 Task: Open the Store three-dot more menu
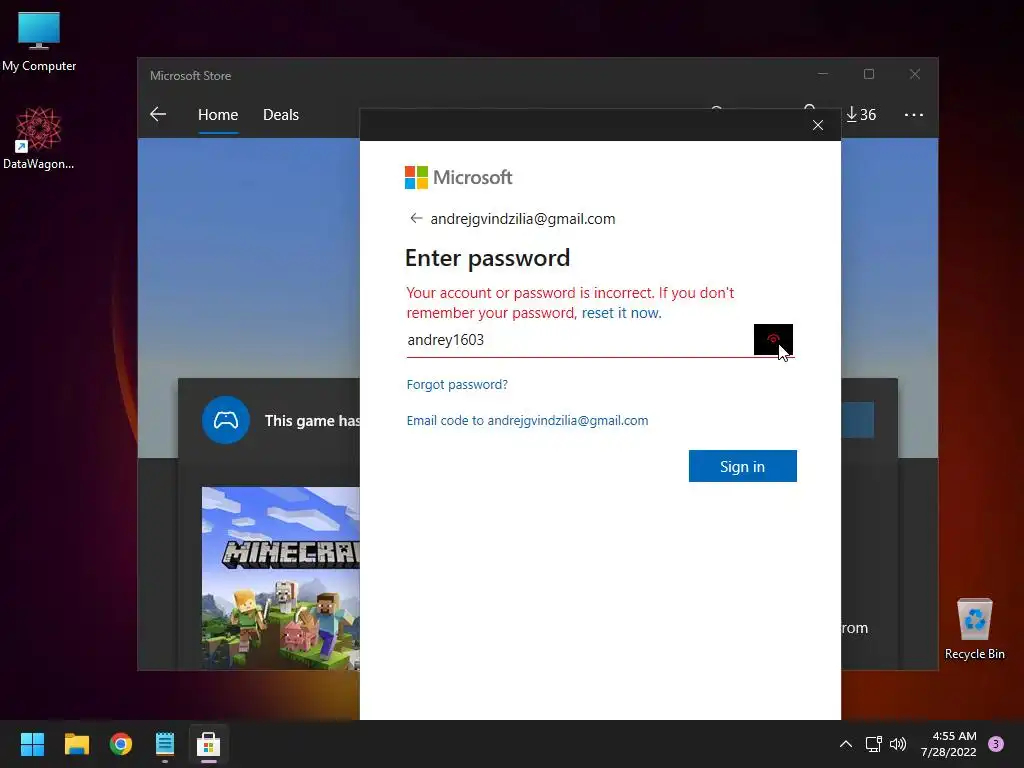point(914,115)
